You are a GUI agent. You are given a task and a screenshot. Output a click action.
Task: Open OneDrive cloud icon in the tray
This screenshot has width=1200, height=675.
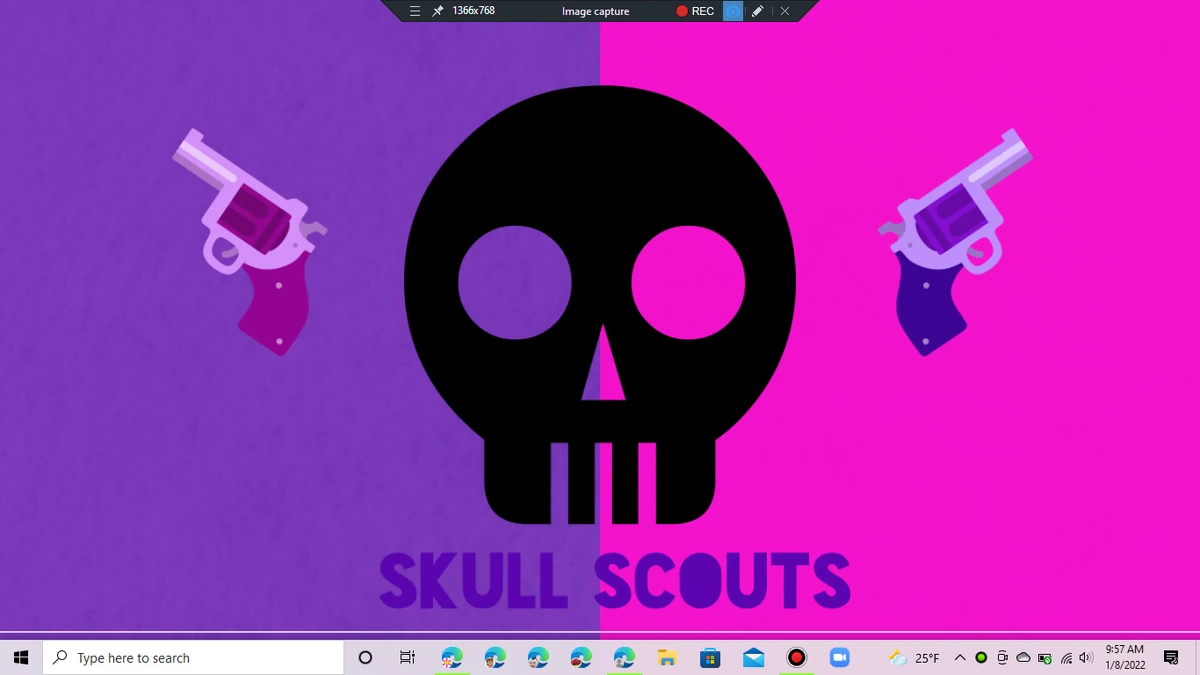(x=1023, y=657)
